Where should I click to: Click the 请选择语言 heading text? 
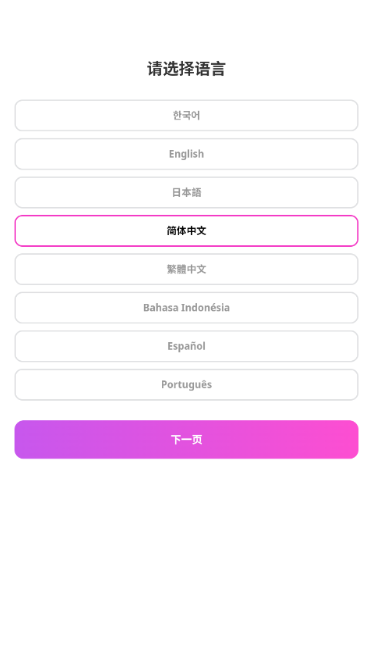click(x=186, y=69)
